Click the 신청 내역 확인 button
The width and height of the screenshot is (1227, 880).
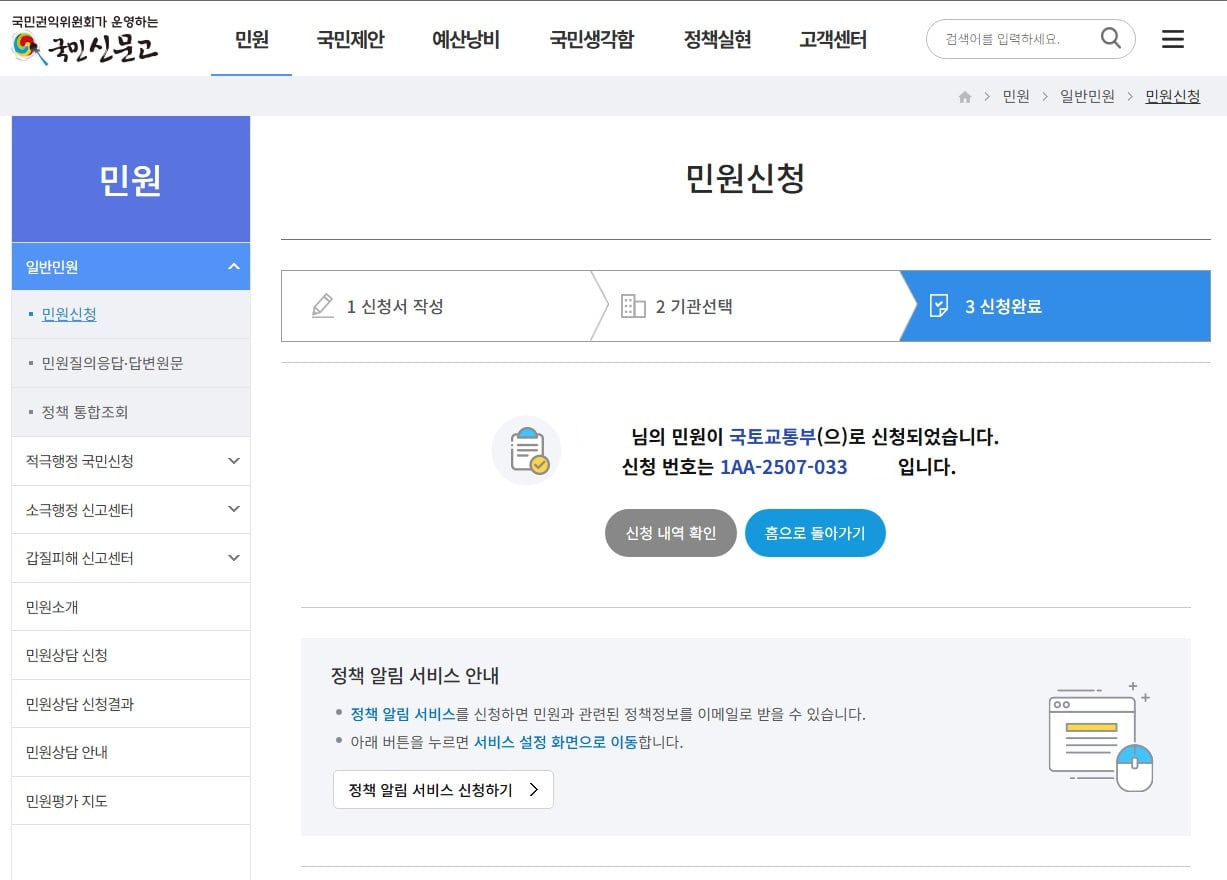tap(671, 533)
